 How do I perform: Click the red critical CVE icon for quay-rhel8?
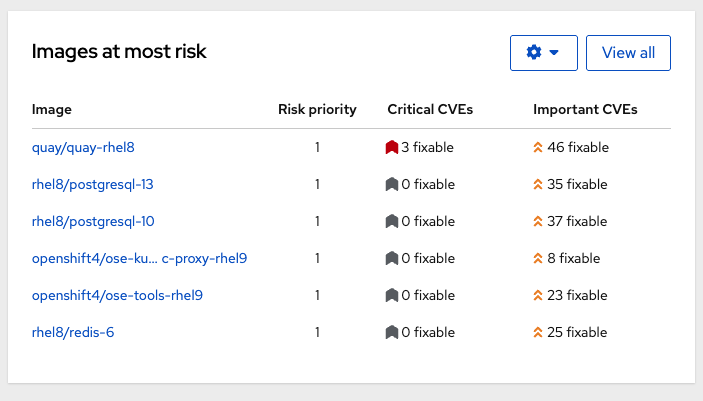coord(392,147)
